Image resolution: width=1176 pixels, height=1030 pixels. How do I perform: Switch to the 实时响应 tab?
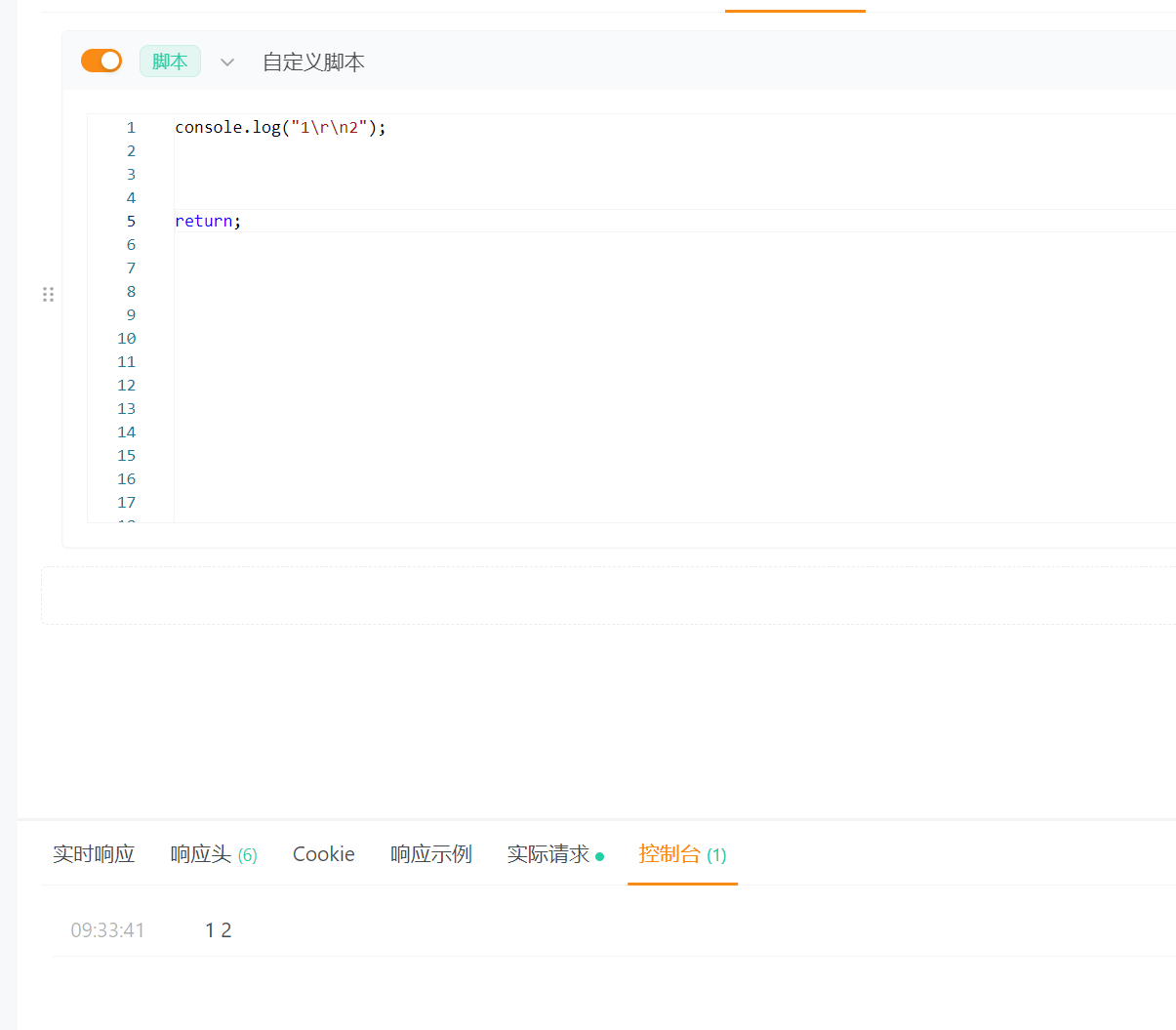tap(94, 854)
